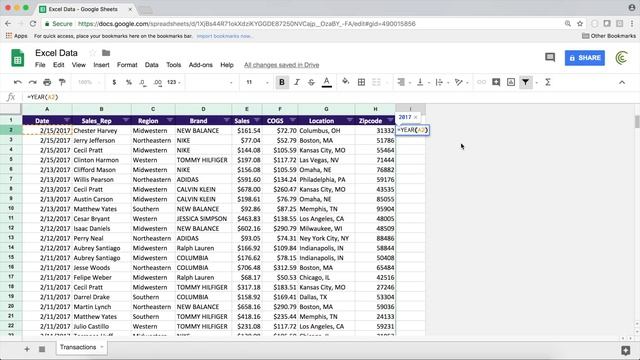Screen dimensions: 640x360
Task: Move document with folder icon
Action: 106,53
